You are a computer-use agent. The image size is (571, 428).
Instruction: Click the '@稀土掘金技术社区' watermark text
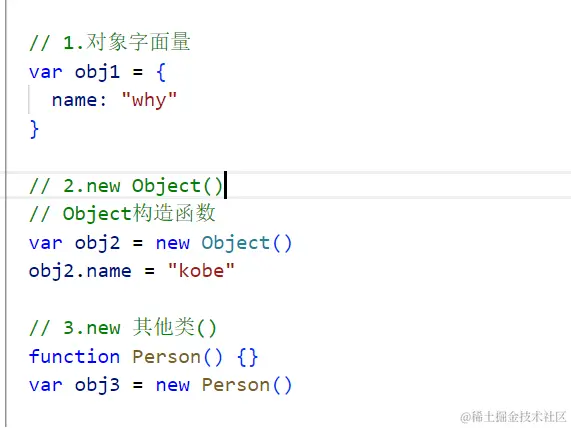coord(513,416)
